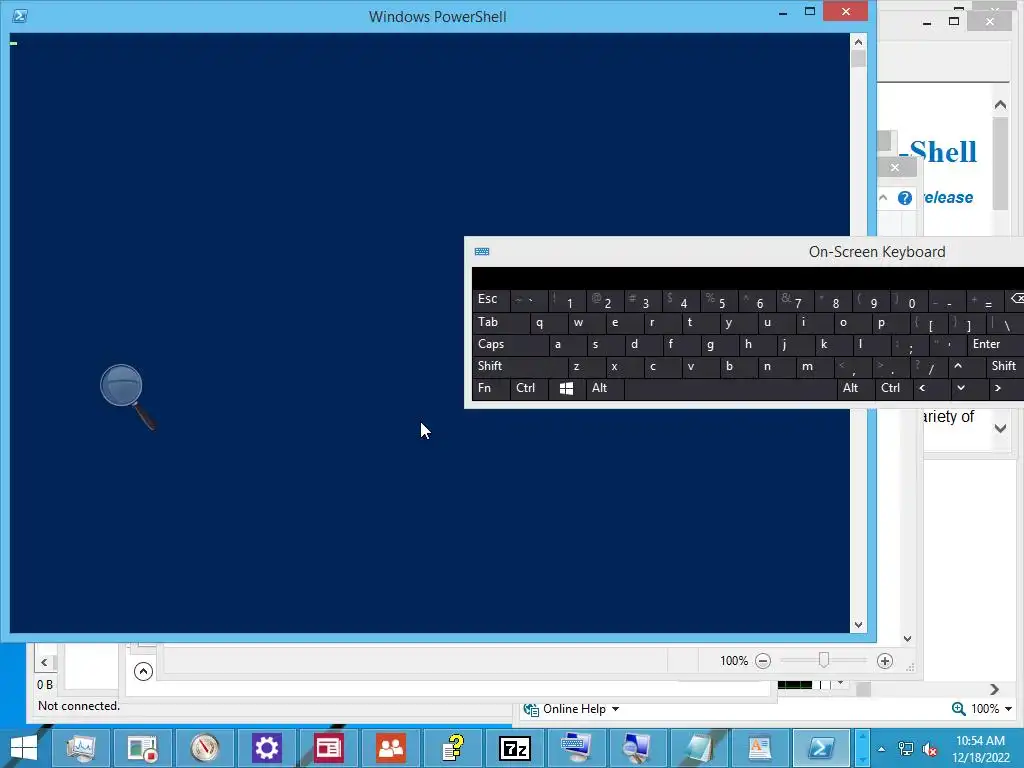
Task: Switch to PowerShell taskbar icon
Action: (821, 748)
